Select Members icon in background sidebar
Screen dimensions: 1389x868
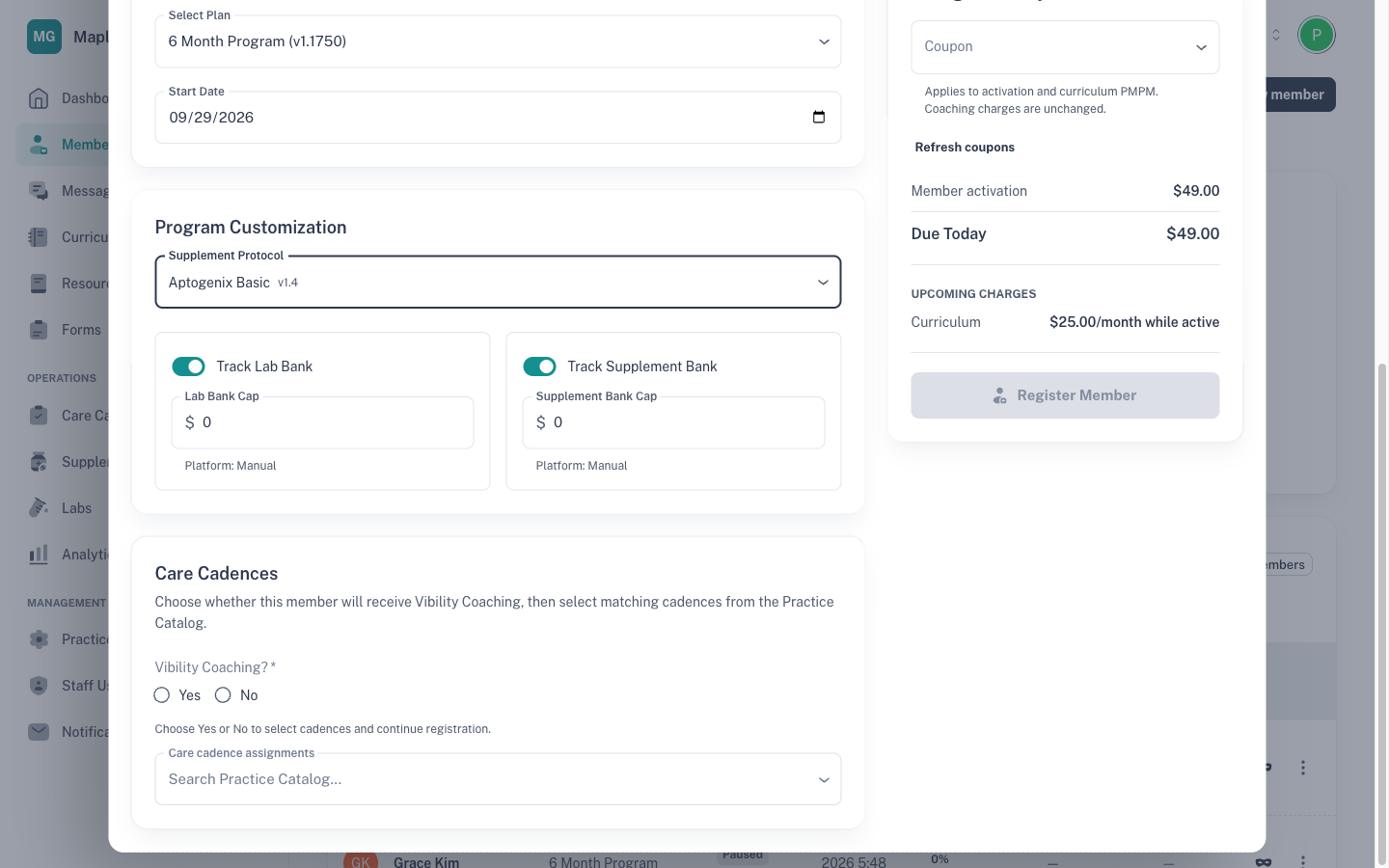click(39, 145)
